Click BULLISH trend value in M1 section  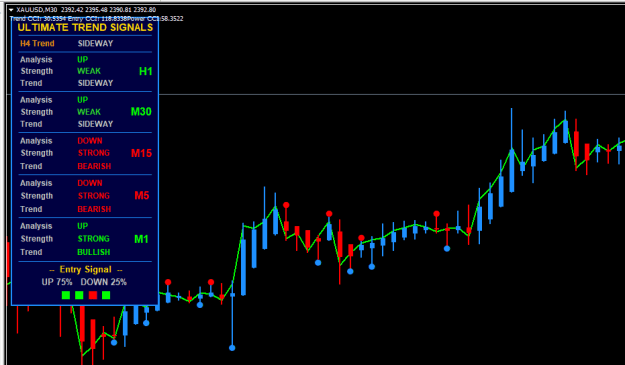click(94, 252)
